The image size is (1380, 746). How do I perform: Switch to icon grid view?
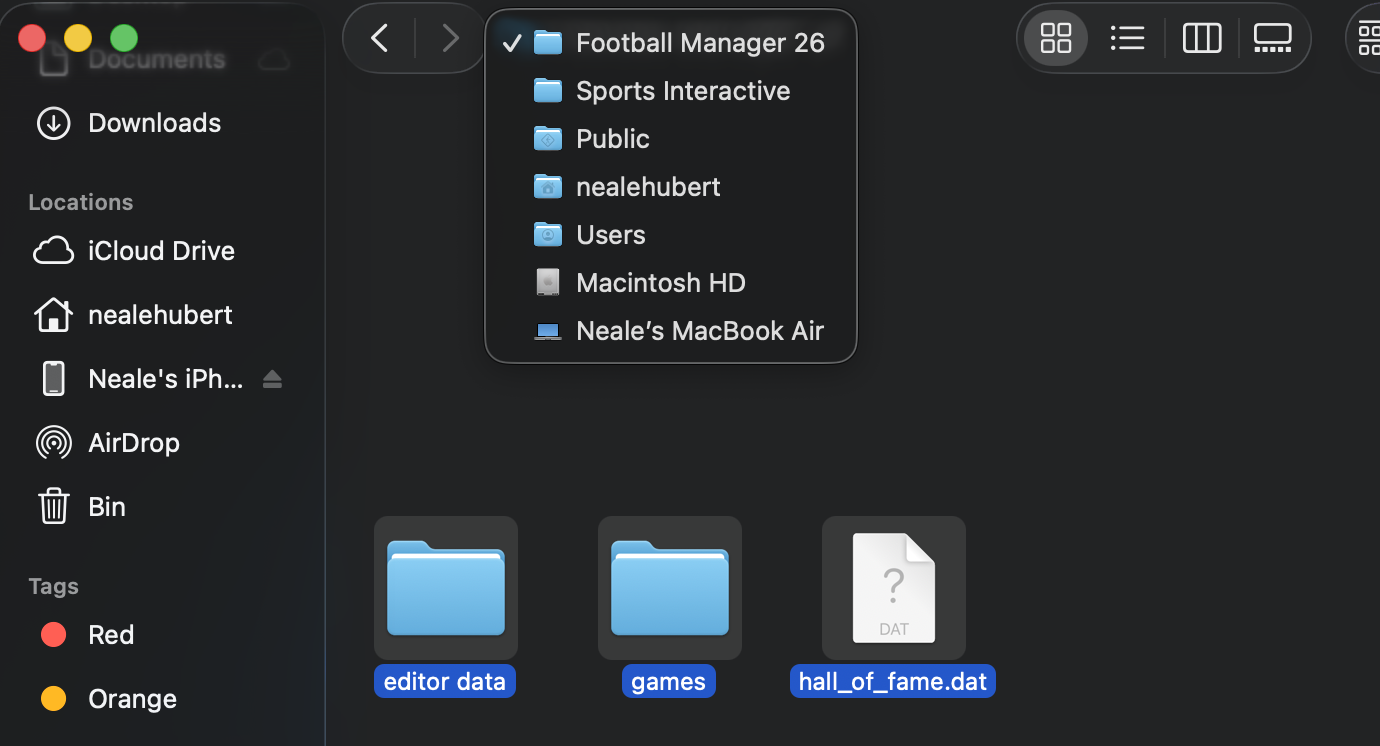point(1056,39)
